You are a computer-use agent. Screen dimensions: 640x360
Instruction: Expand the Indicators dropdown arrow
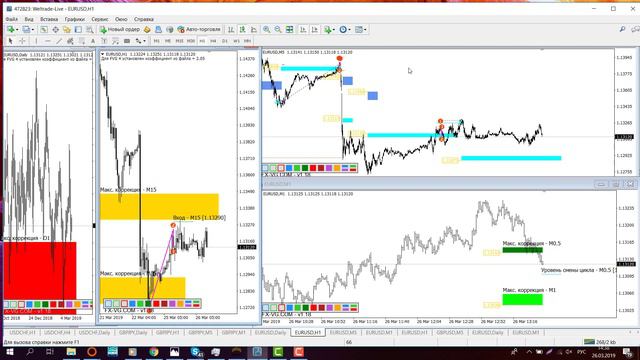[x=333, y=29]
